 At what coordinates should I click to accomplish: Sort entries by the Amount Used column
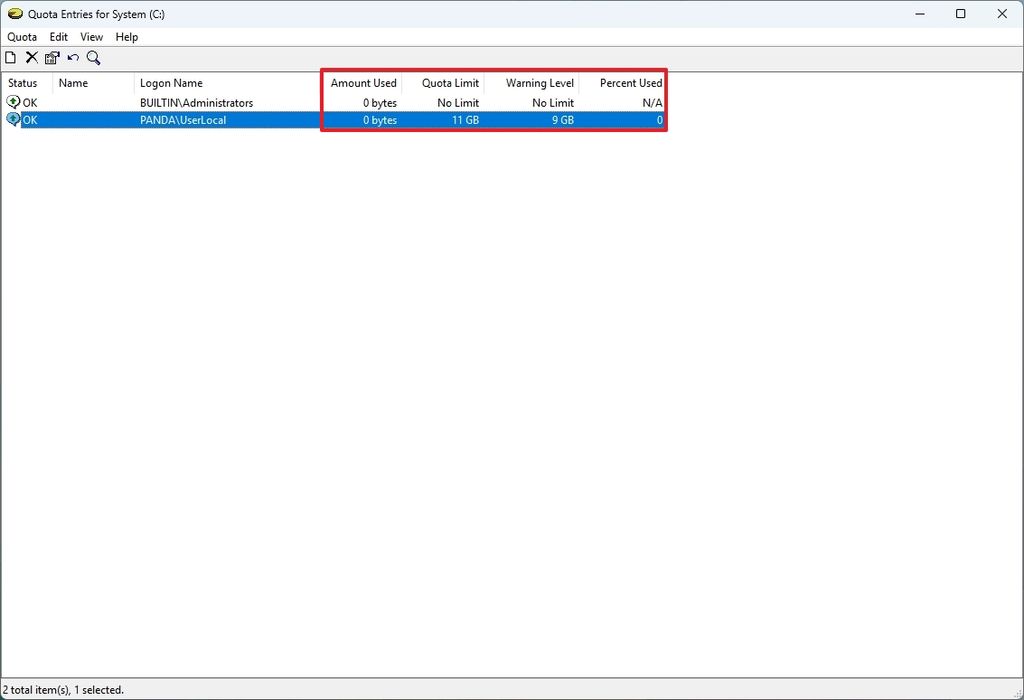363,83
